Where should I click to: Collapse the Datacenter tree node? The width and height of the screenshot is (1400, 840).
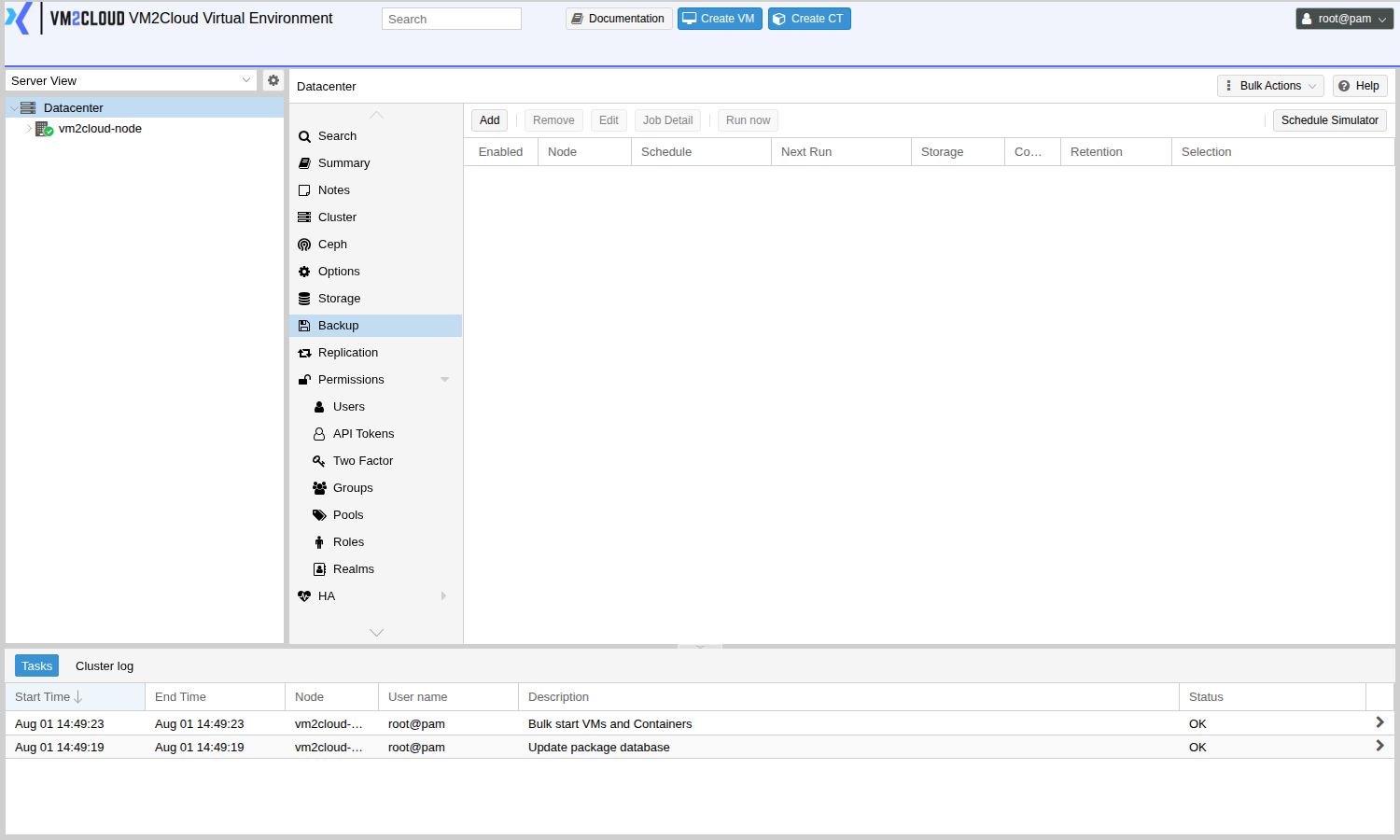(x=13, y=108)
